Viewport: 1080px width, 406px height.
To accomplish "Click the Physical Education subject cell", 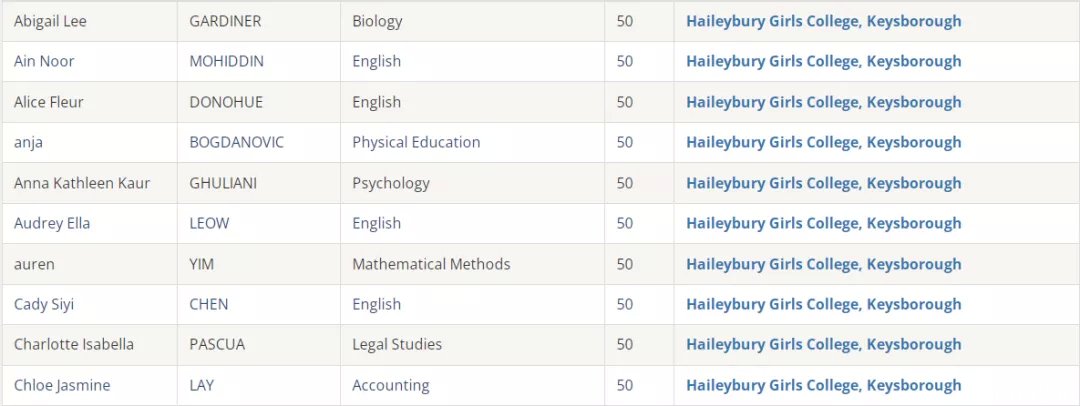I will pyautogui.click(x=472, y=143).
